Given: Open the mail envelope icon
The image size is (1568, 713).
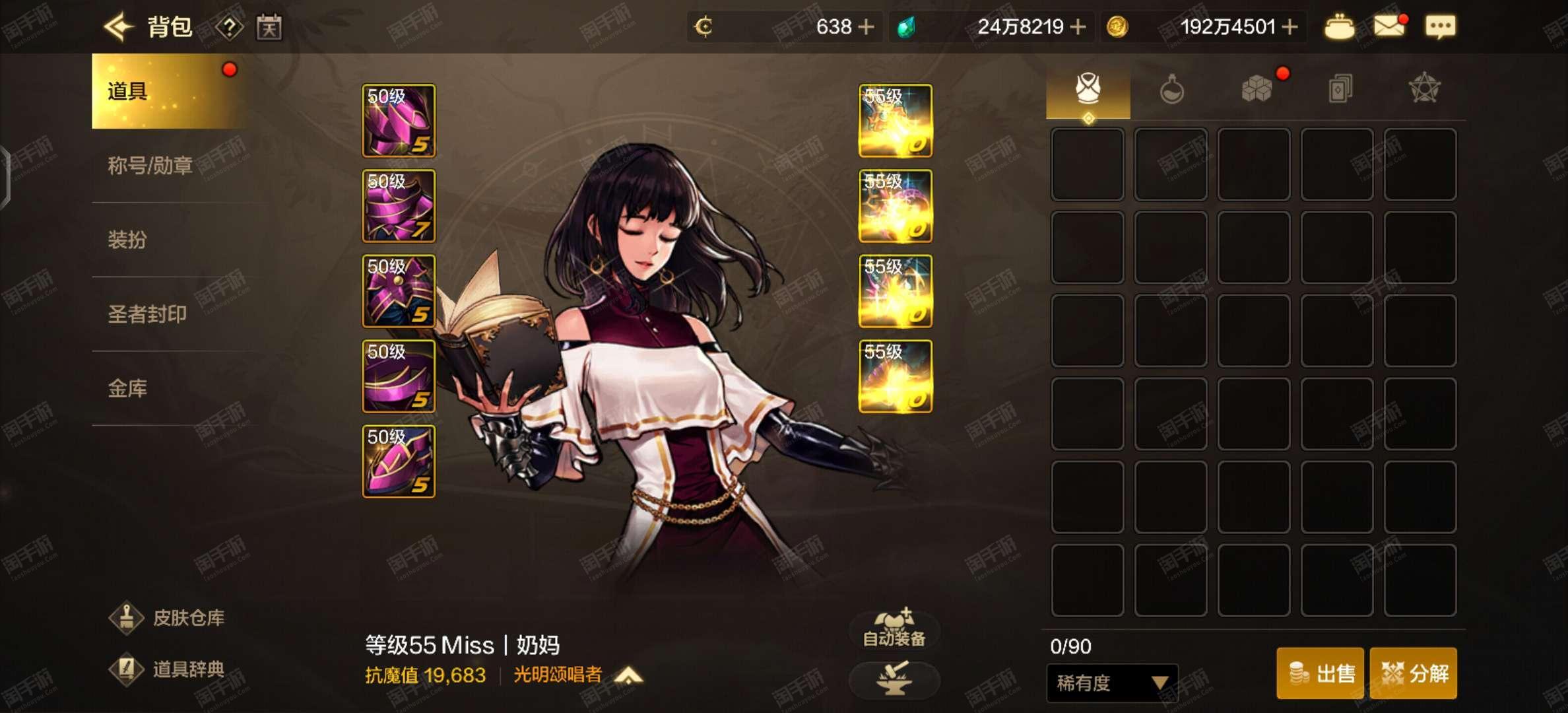Looking at the screenshot, I should coord(1388,26).
